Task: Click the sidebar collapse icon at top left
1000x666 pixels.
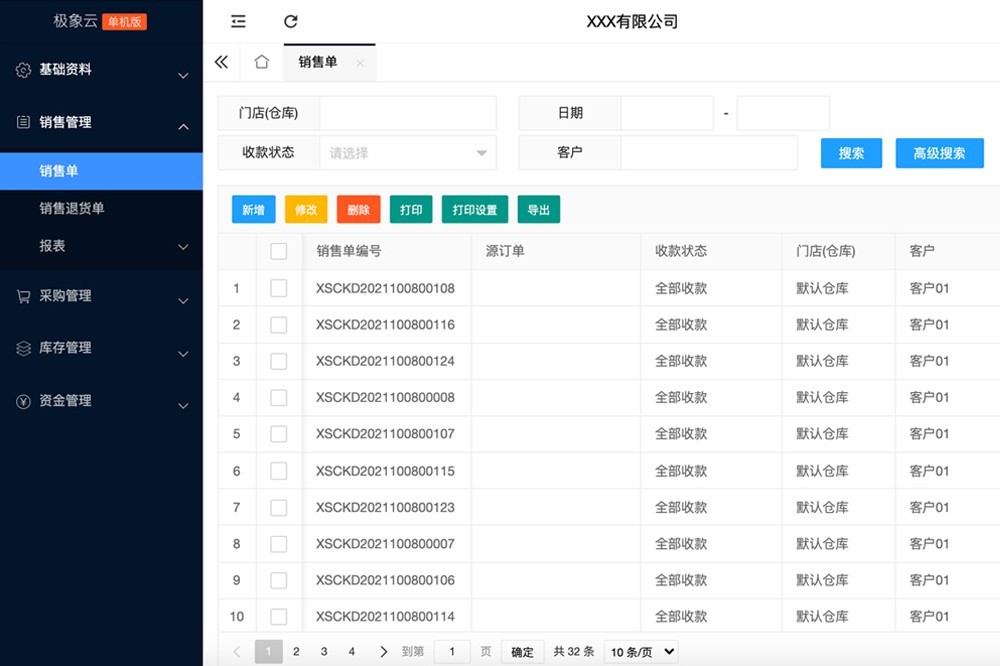Action: coord(236,21)
